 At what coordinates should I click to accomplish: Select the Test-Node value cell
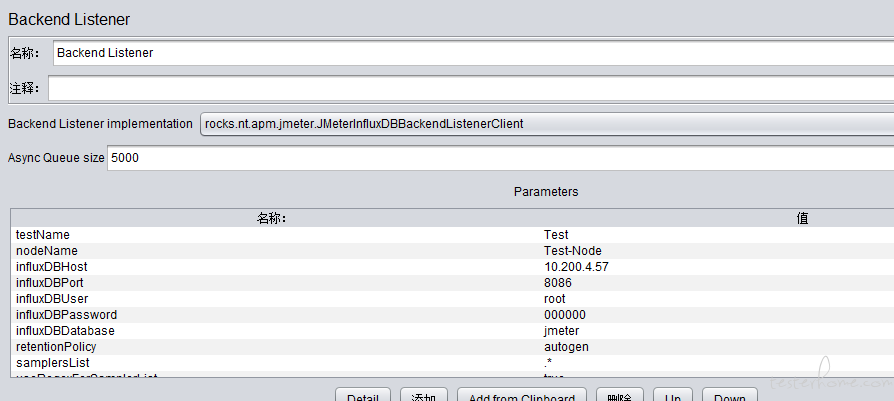572,251
